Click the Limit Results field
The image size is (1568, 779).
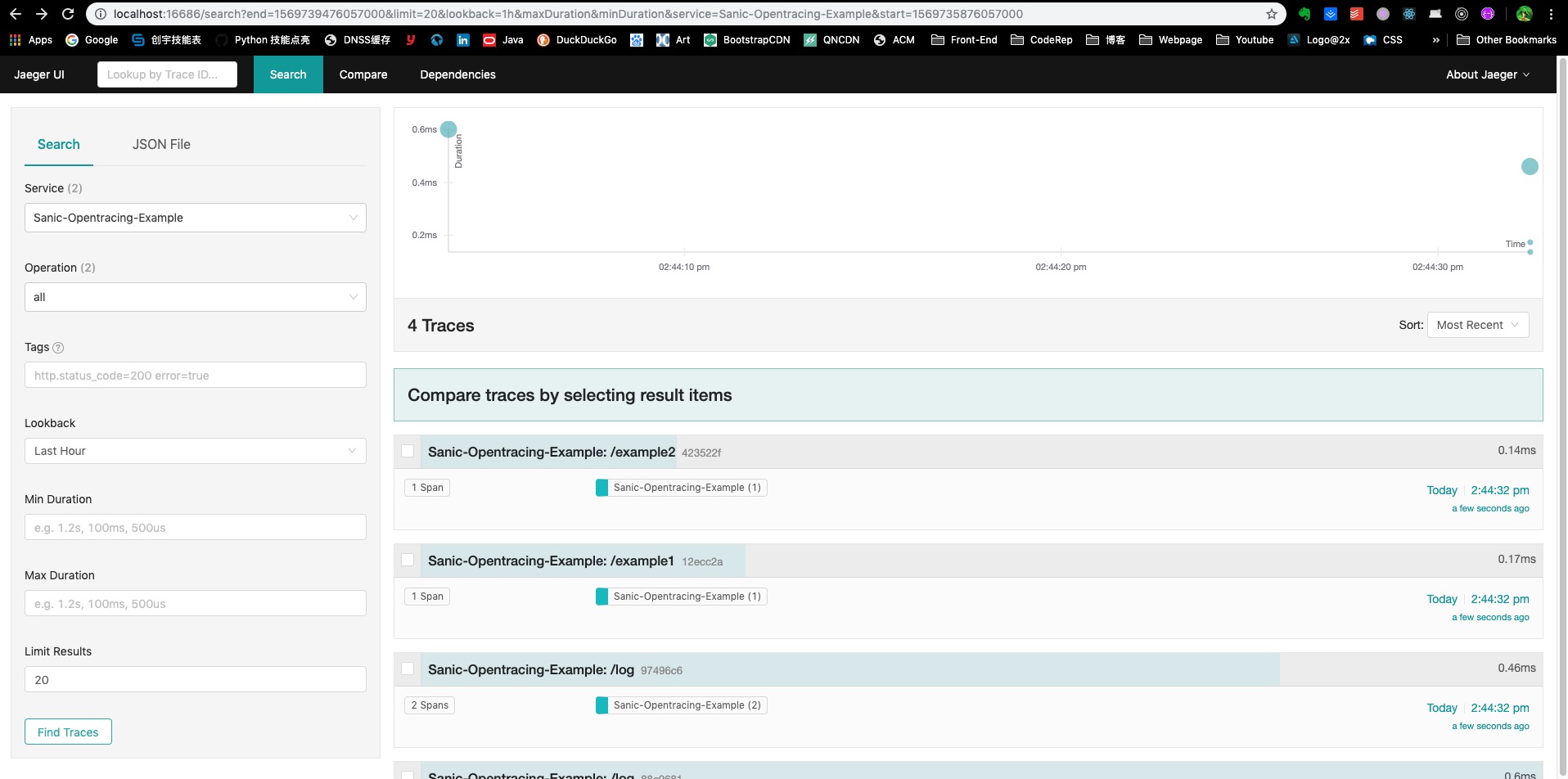click(x=196, y=680)
